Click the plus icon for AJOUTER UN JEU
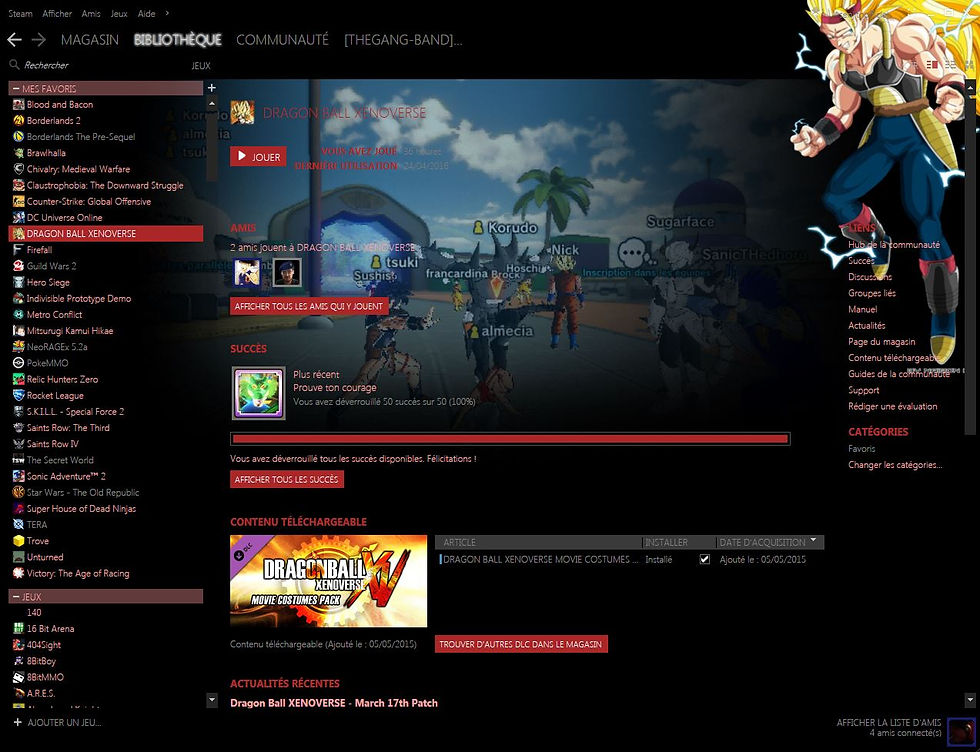Screen dimensions: 980x752 pyautogui.click(x=18, y=722)
